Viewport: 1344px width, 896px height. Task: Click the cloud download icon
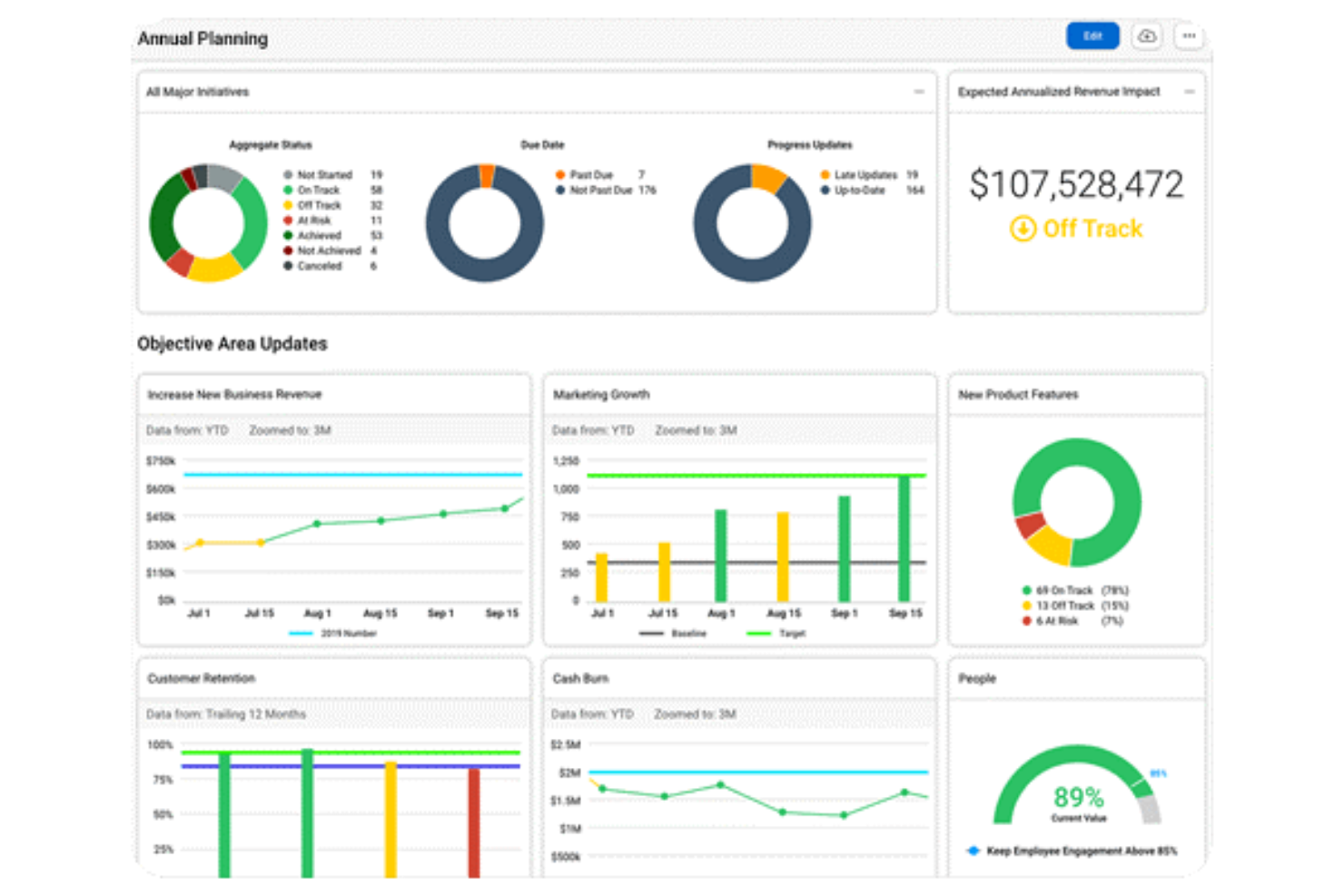(1147, 36)
